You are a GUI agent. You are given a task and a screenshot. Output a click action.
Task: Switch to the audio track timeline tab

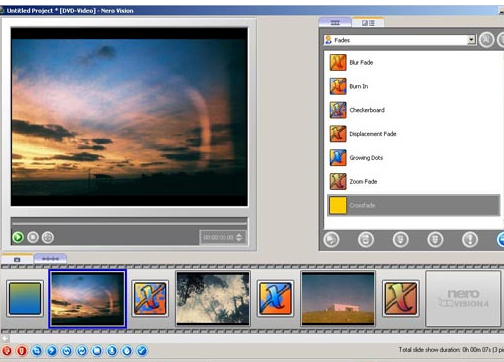click(x=50, y=259)
